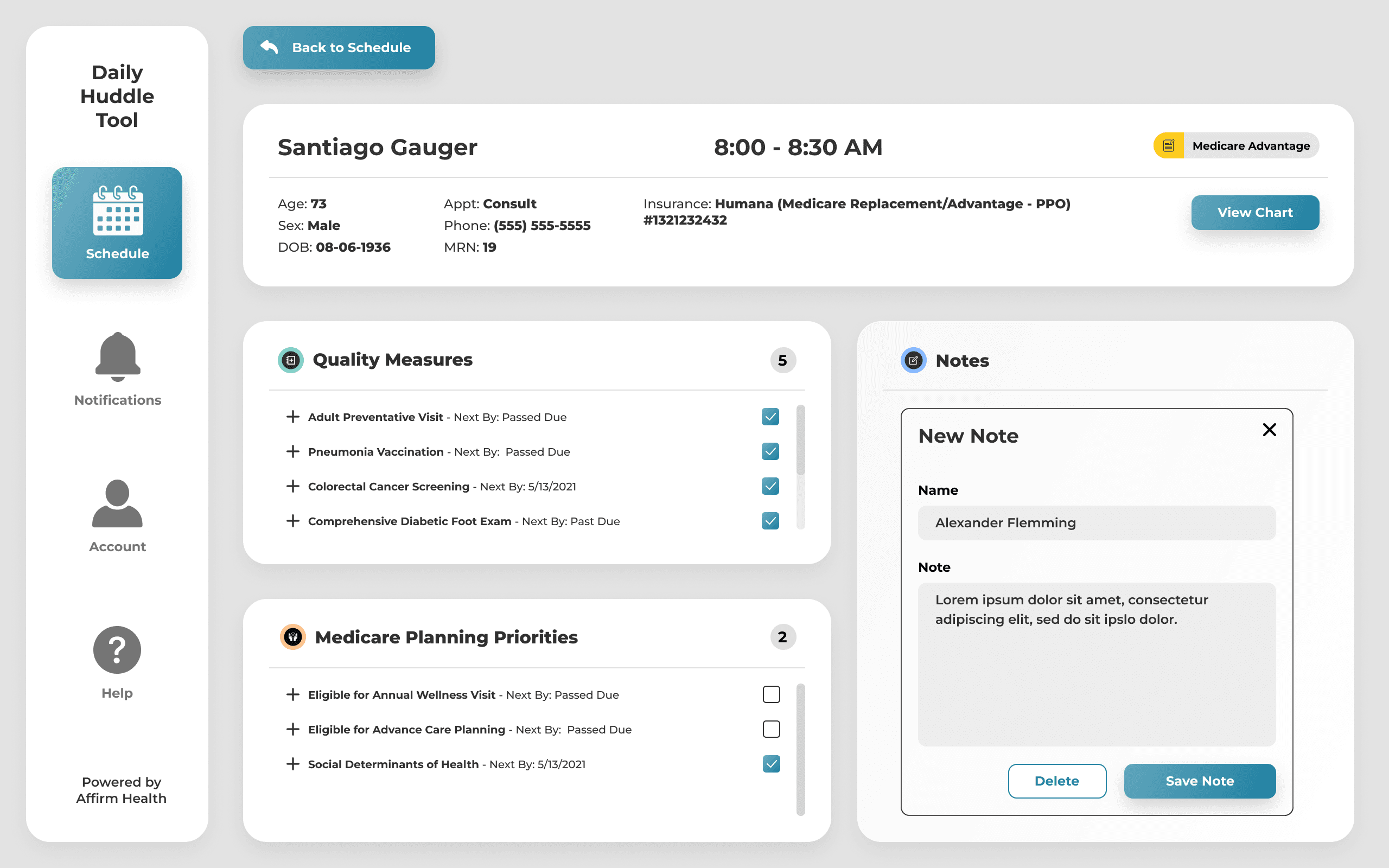Image resolution: width=1389 pixels, height=868 pixels.
Task: Open the Notifications bell icon
Action: [x=118, y=356]
